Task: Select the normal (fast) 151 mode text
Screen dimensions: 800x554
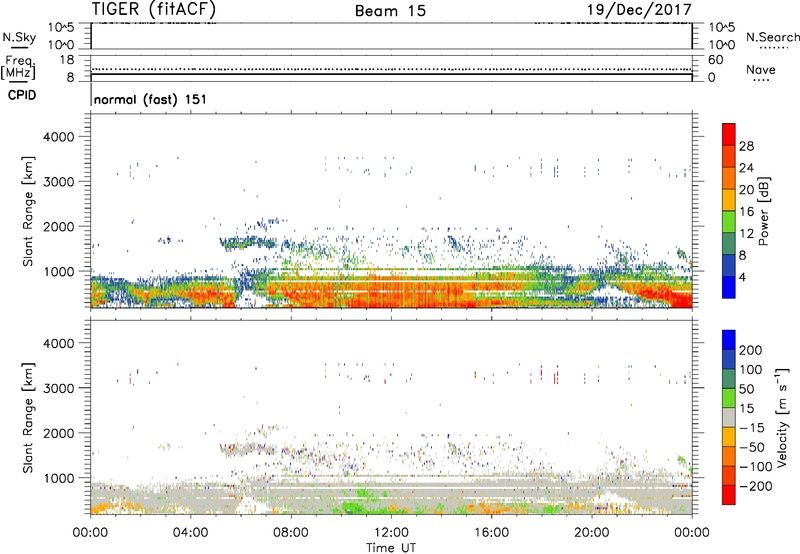Action: (x=151, y=99)
